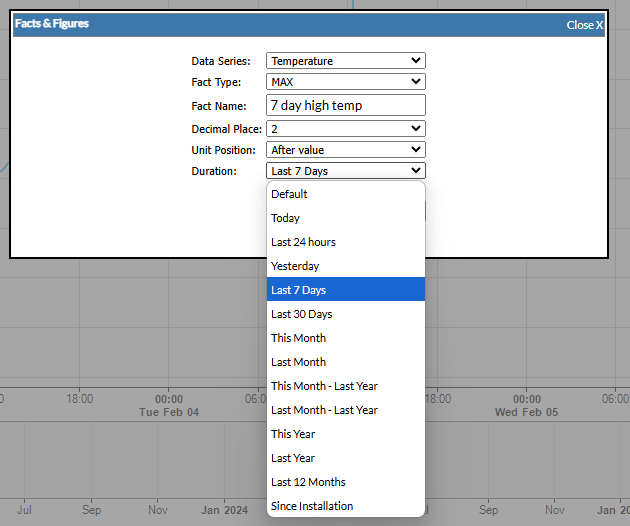This screenshot has width=630, height=526.
Task: Choose This Year duration
Action: [x=345, y=434]
